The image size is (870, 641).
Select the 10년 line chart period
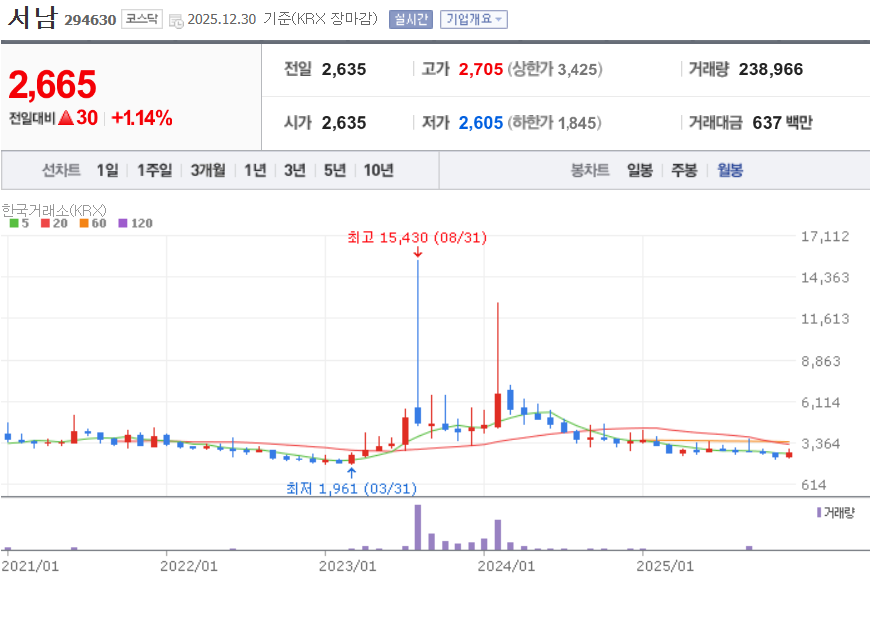coord(378,170)
